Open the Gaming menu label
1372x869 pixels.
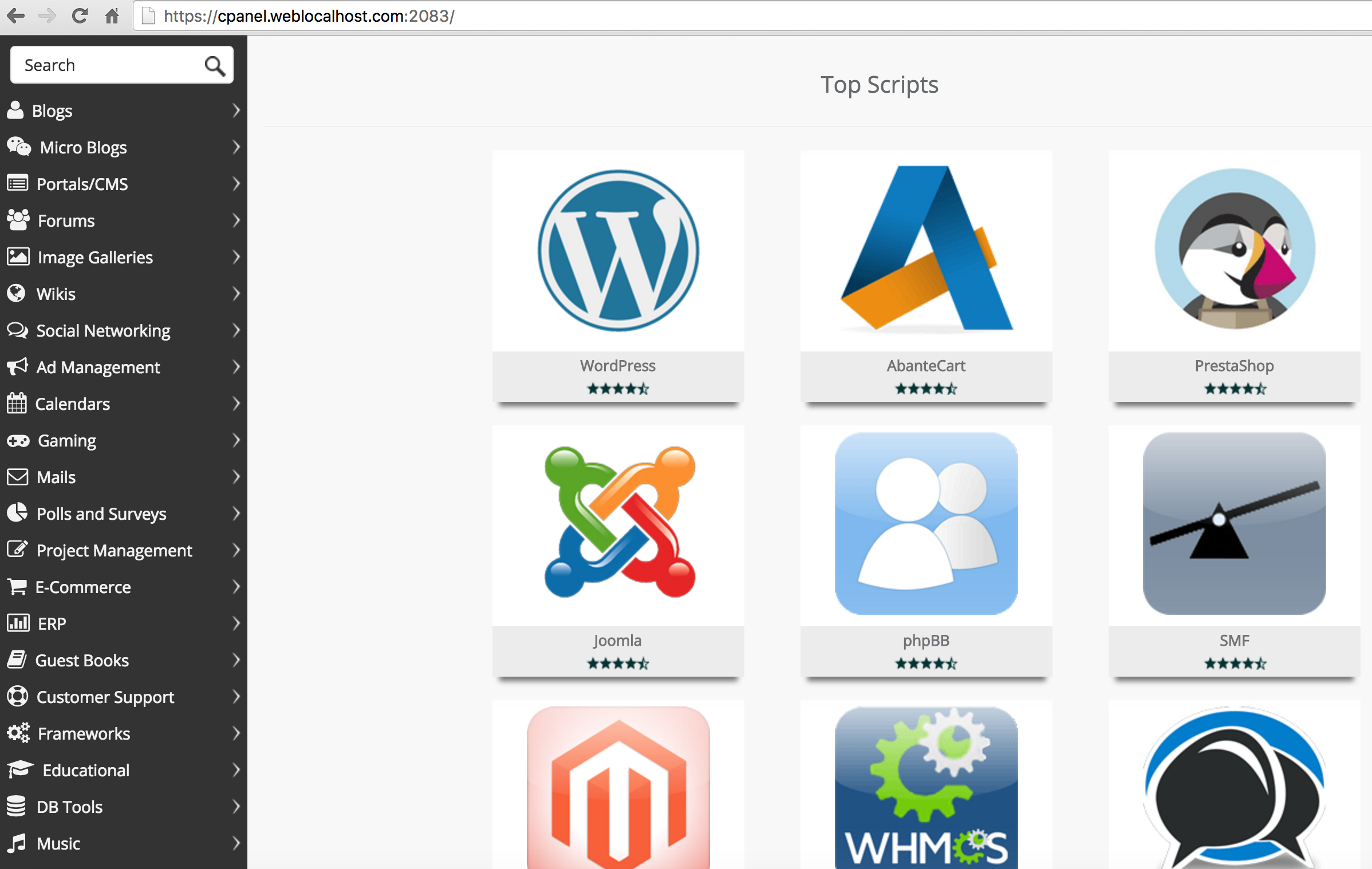coord(67,441)
